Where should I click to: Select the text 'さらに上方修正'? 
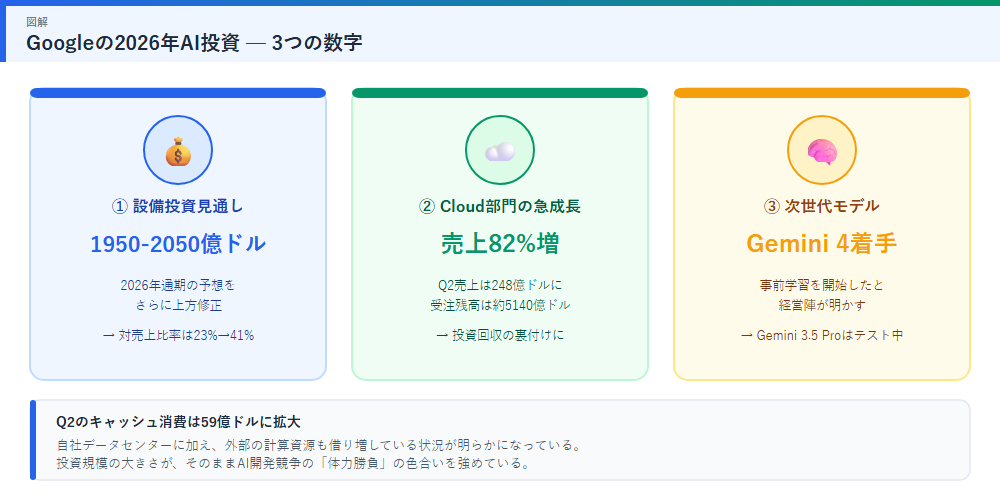pos(178,305)
